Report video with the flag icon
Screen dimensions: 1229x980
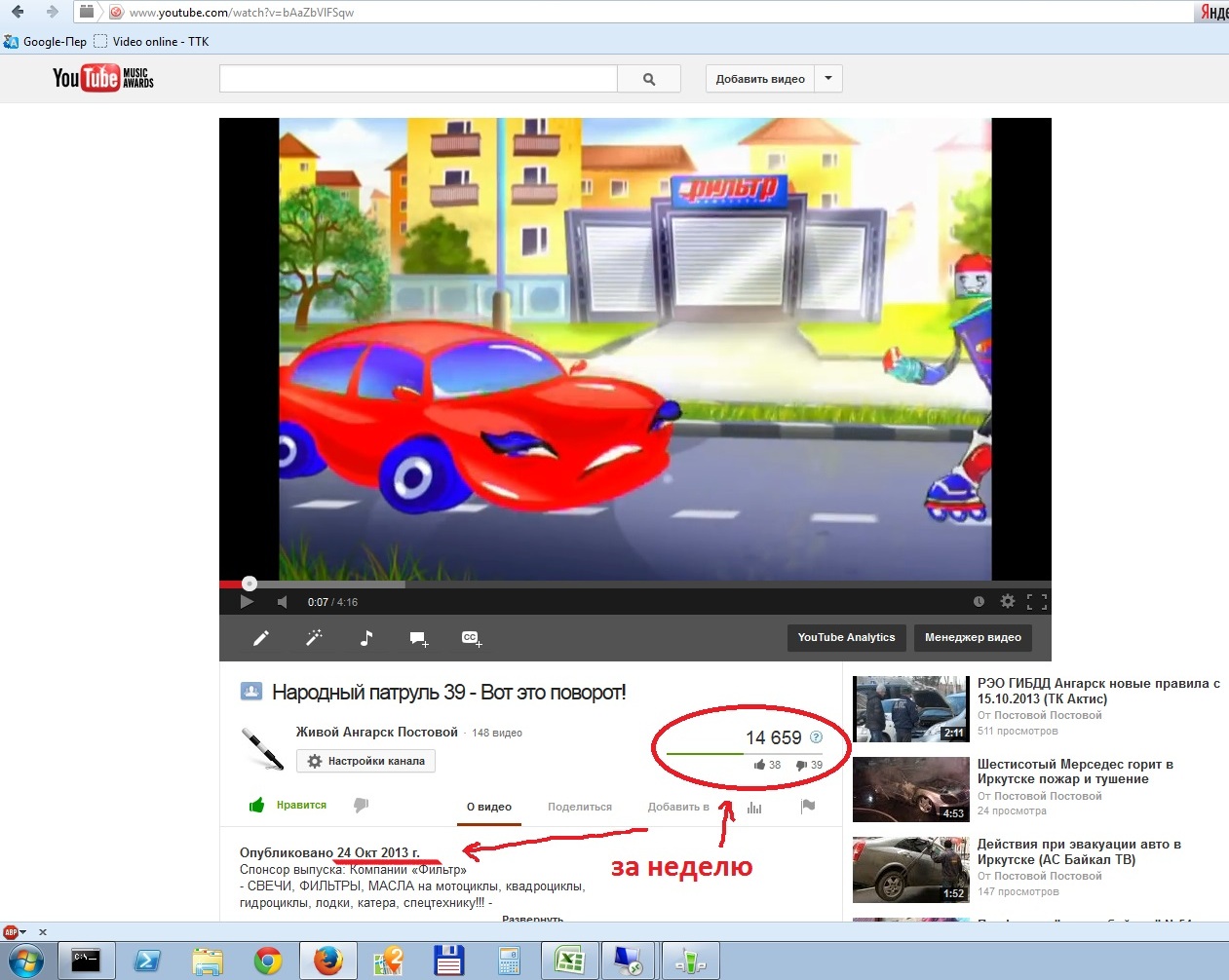(x=808, y=806)
